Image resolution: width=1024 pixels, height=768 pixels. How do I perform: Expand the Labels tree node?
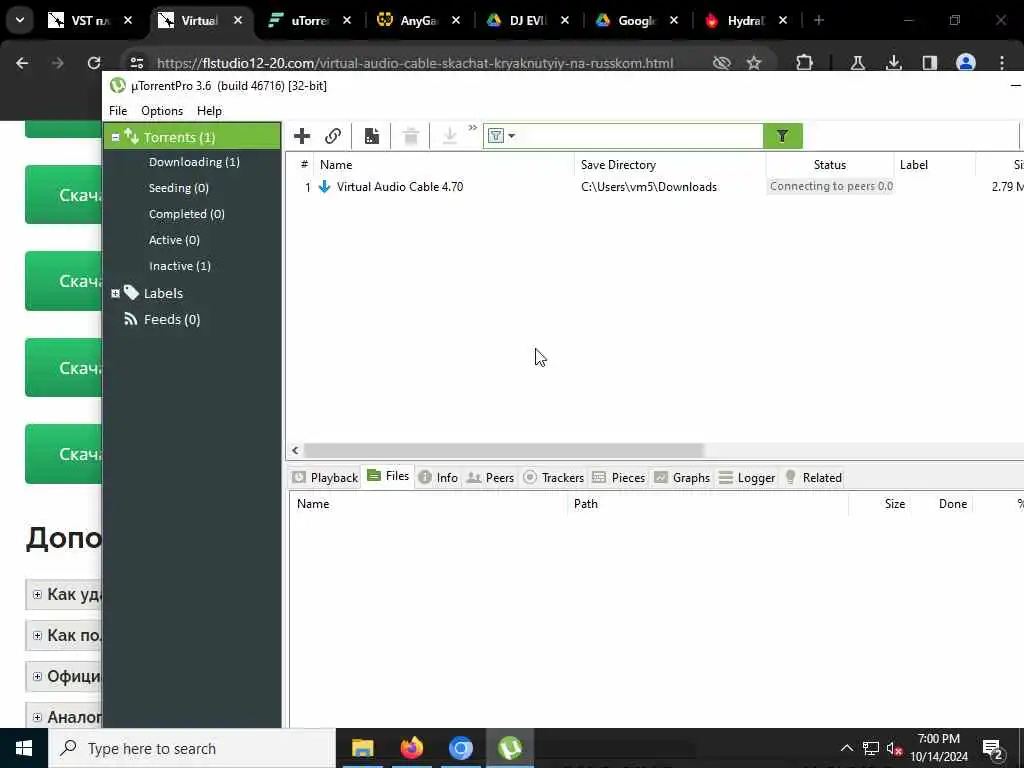tap(116, 294)
